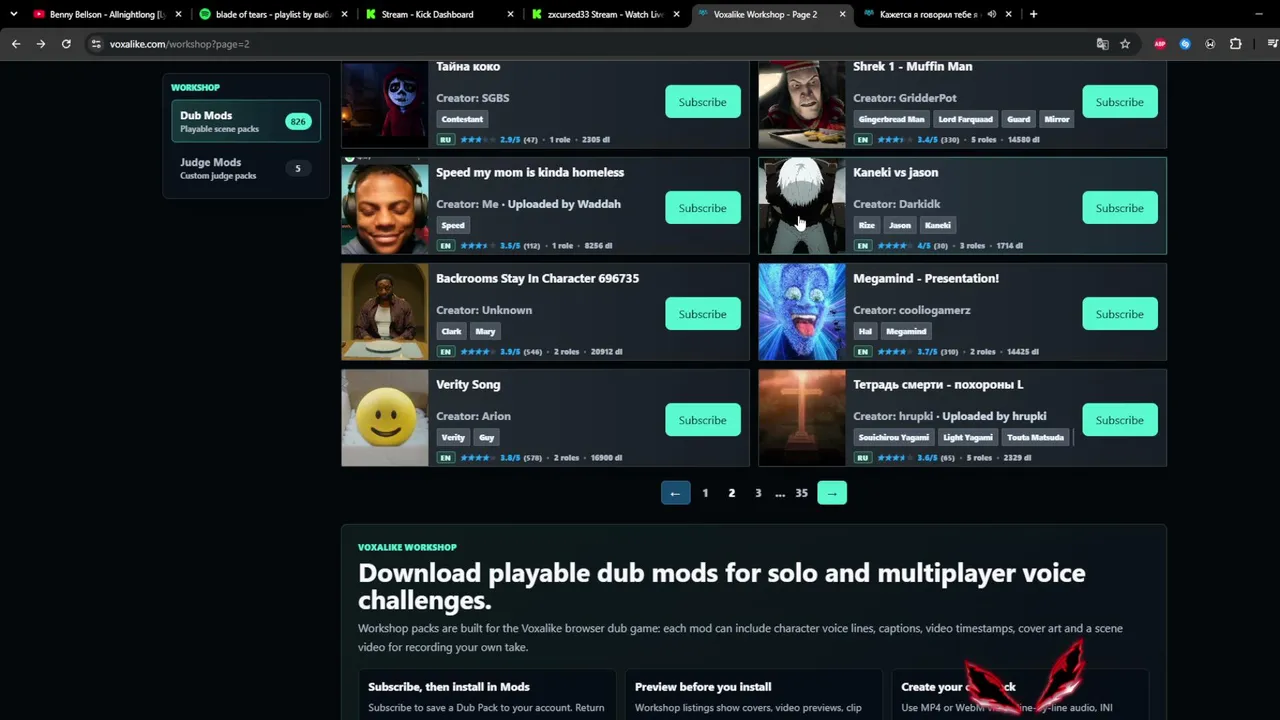1280x720 pixels.
Task: Open the red ABP extension icon
Action: pyautogui.click(x=1160, y=44)
